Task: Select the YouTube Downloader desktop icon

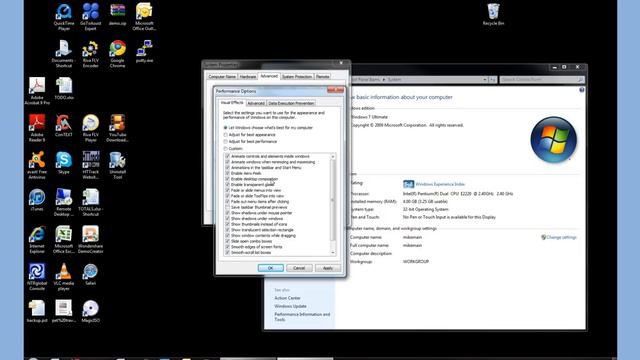Action: 118,128
